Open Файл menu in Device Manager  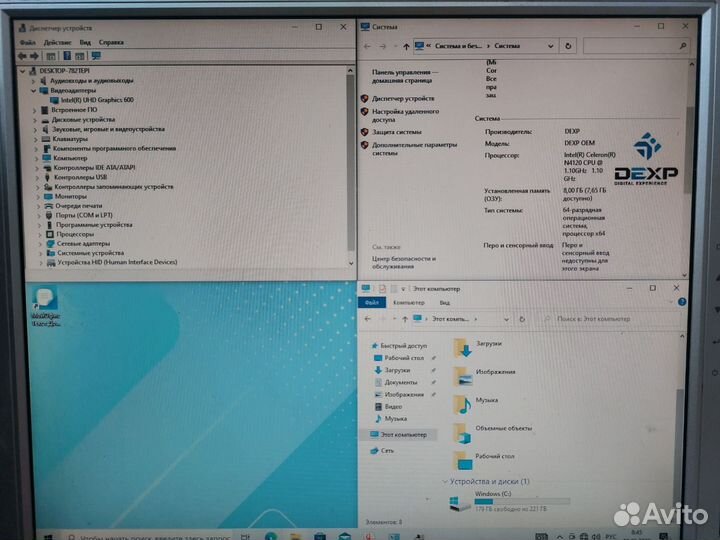[28, 42]
